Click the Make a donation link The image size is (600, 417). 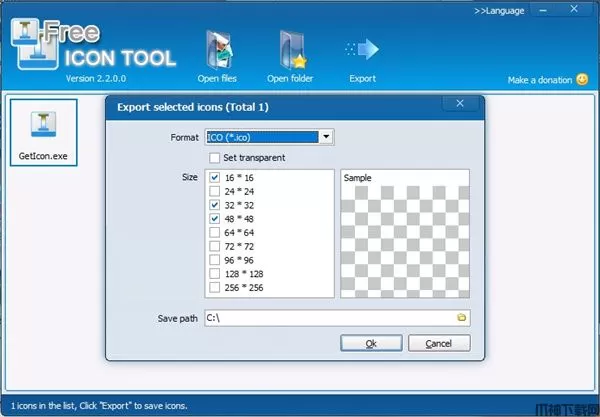[x=540, y=80]
